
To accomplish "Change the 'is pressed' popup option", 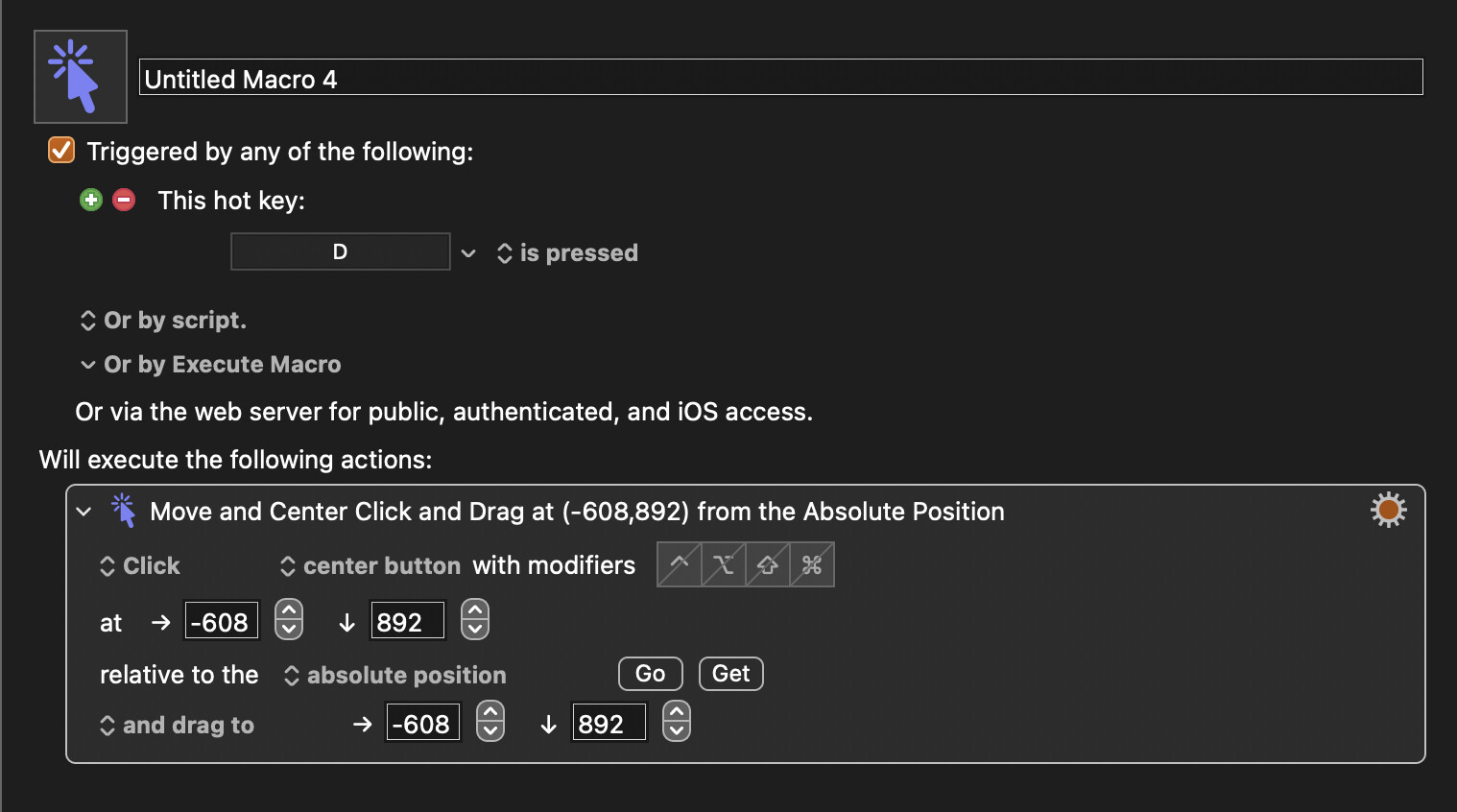I will (567, 253).
